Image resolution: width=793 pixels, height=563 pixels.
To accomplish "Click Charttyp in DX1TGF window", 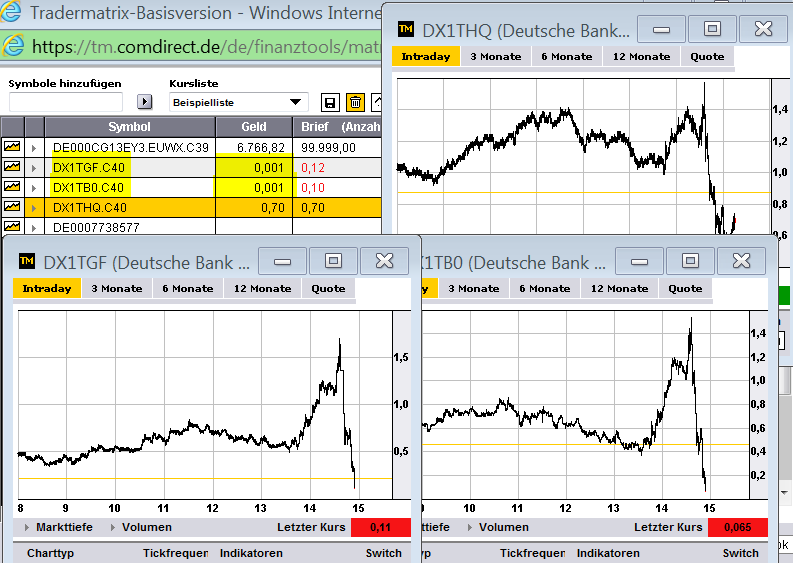I will click(51, 553).
